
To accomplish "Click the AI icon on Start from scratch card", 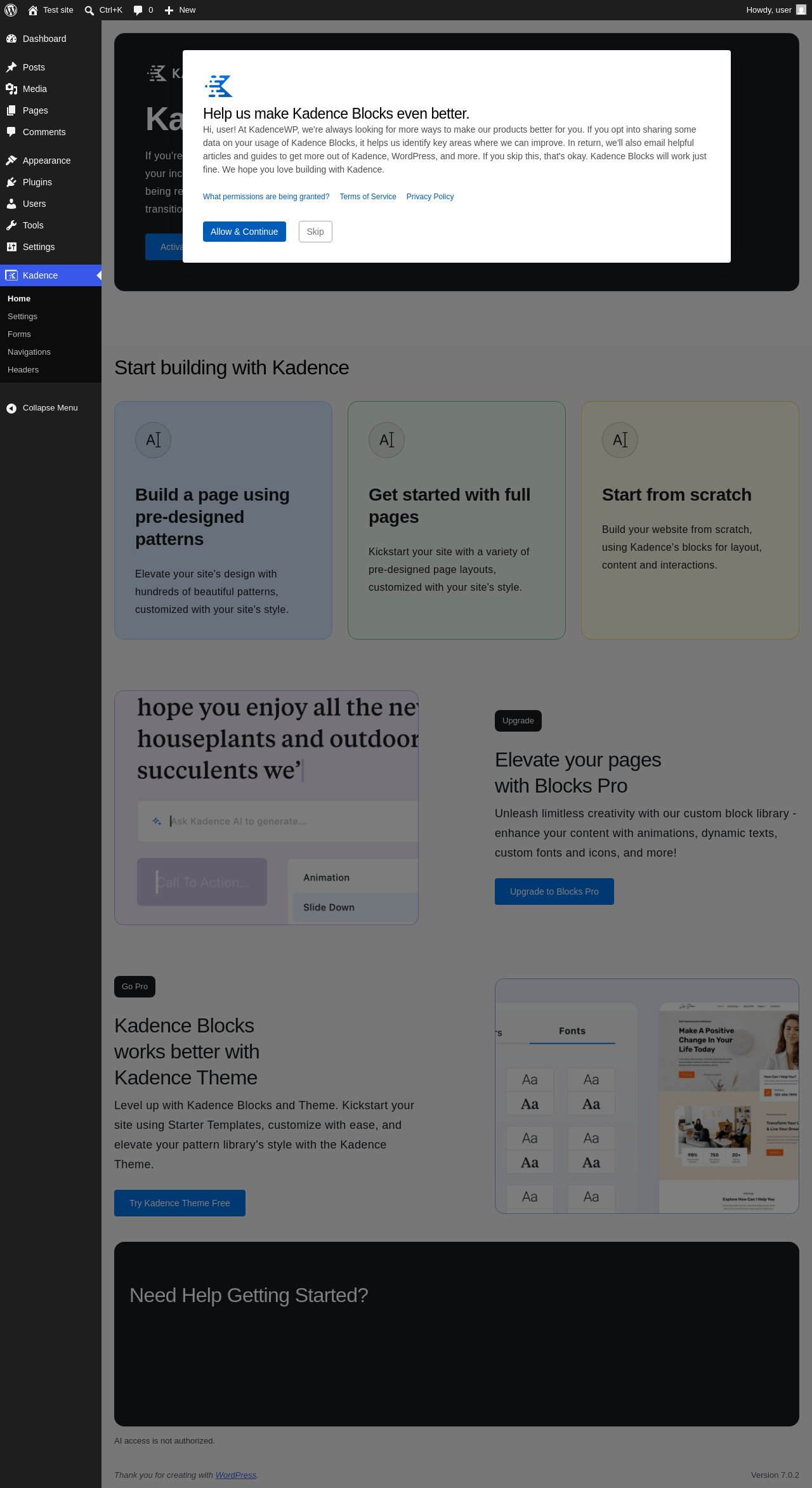I will pyautogui.click(x=620, y=440).
